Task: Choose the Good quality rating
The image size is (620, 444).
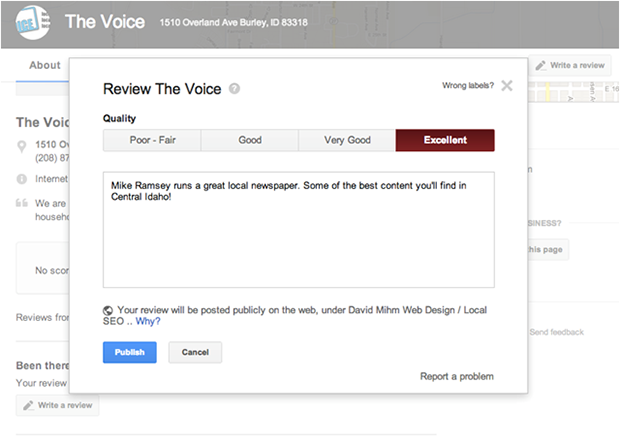Action: click(x=250, y=140)
